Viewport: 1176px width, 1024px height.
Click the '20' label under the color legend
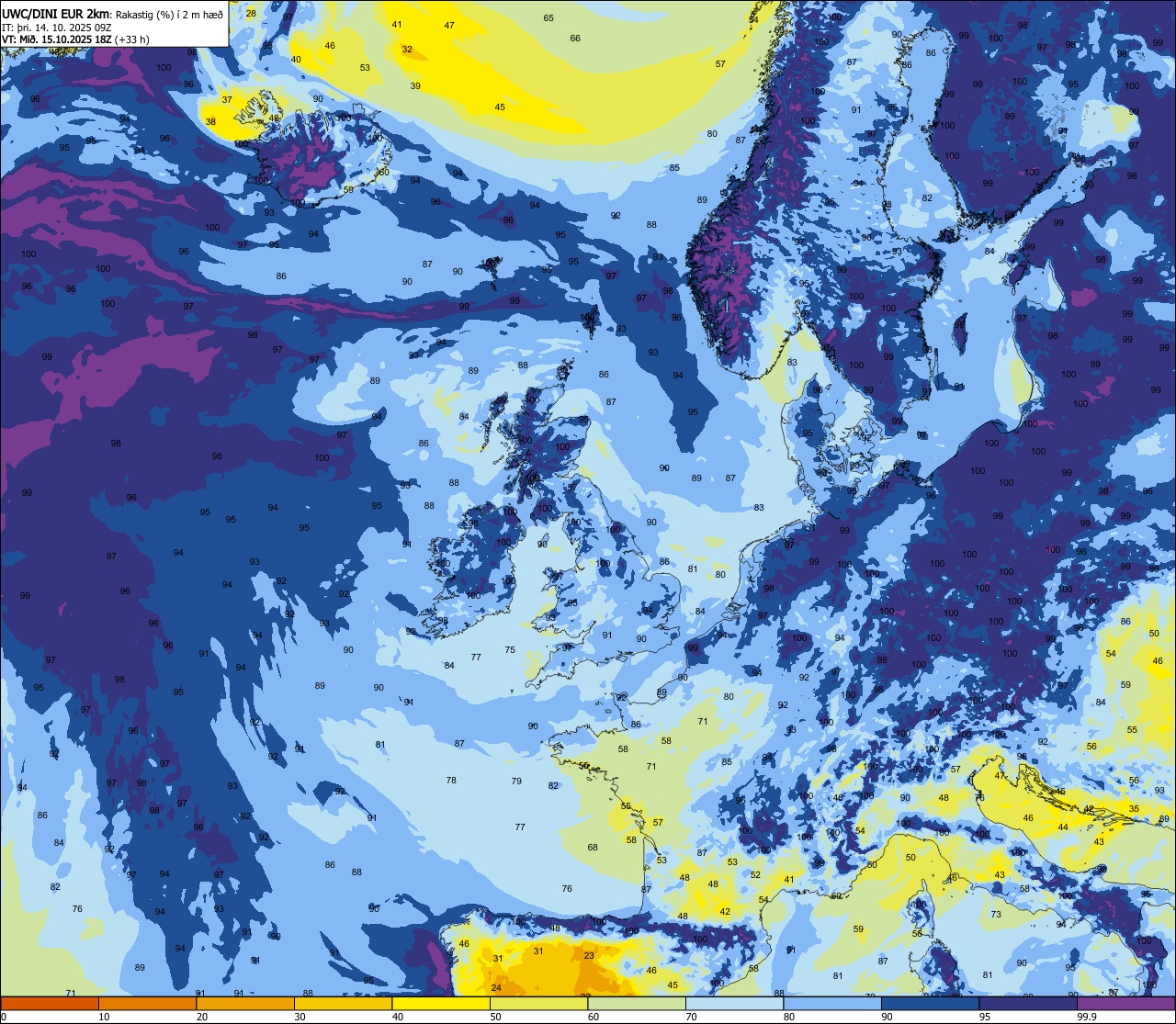coord(202,1017)
